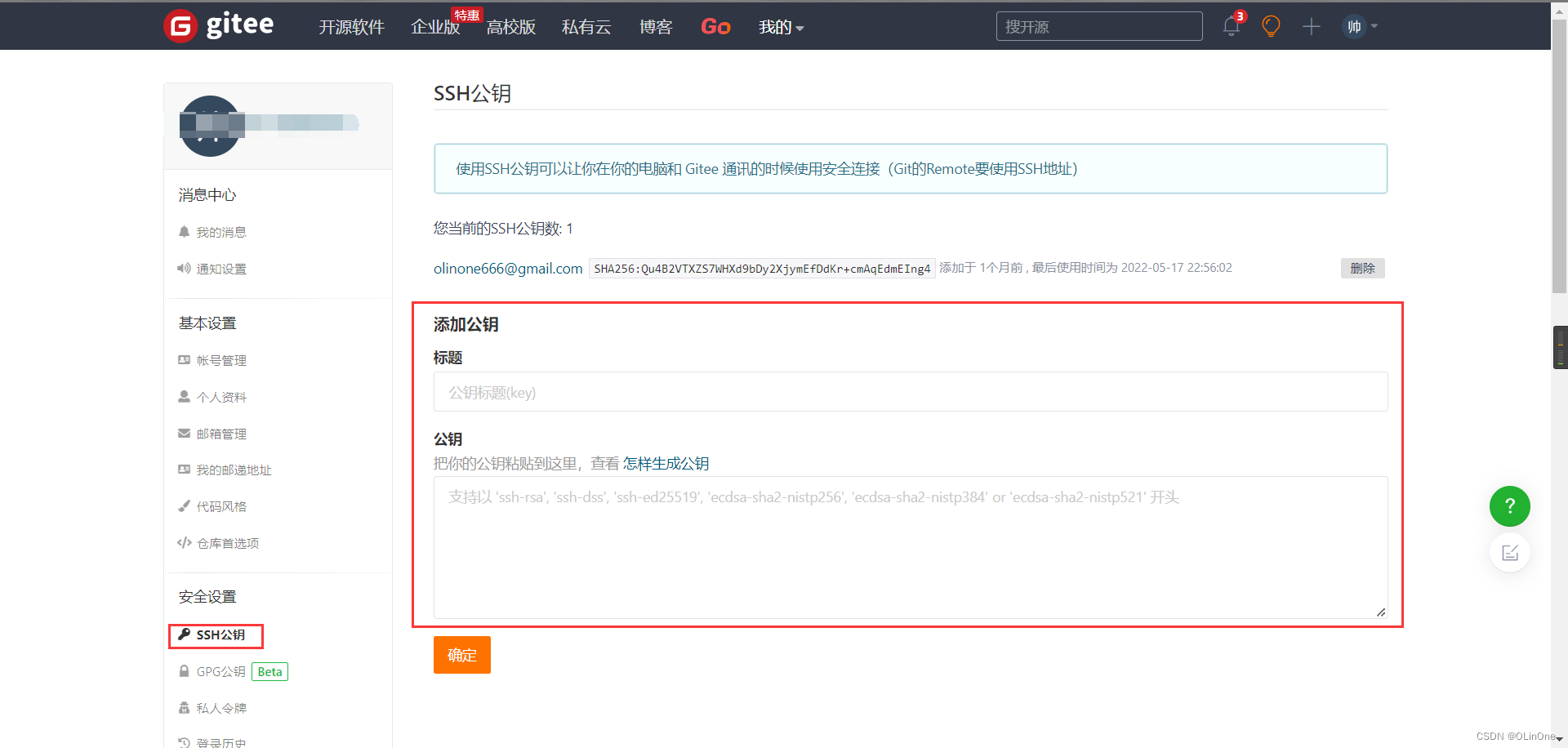The height and width of the screenshot is (748, 1568).
Task: Click the card icon beside 我的邮递地址
Action: 184,470
